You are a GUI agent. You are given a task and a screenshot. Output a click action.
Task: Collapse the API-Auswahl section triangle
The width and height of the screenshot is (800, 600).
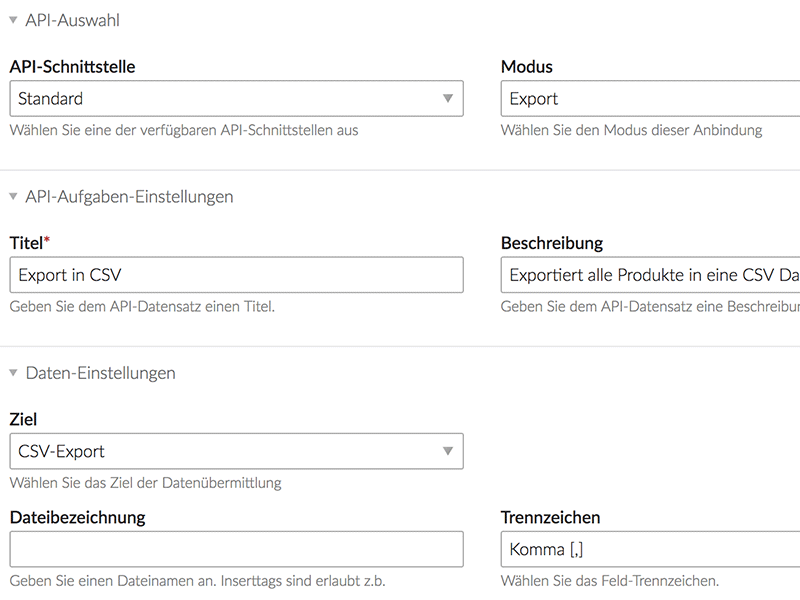(x=14, y=20)
